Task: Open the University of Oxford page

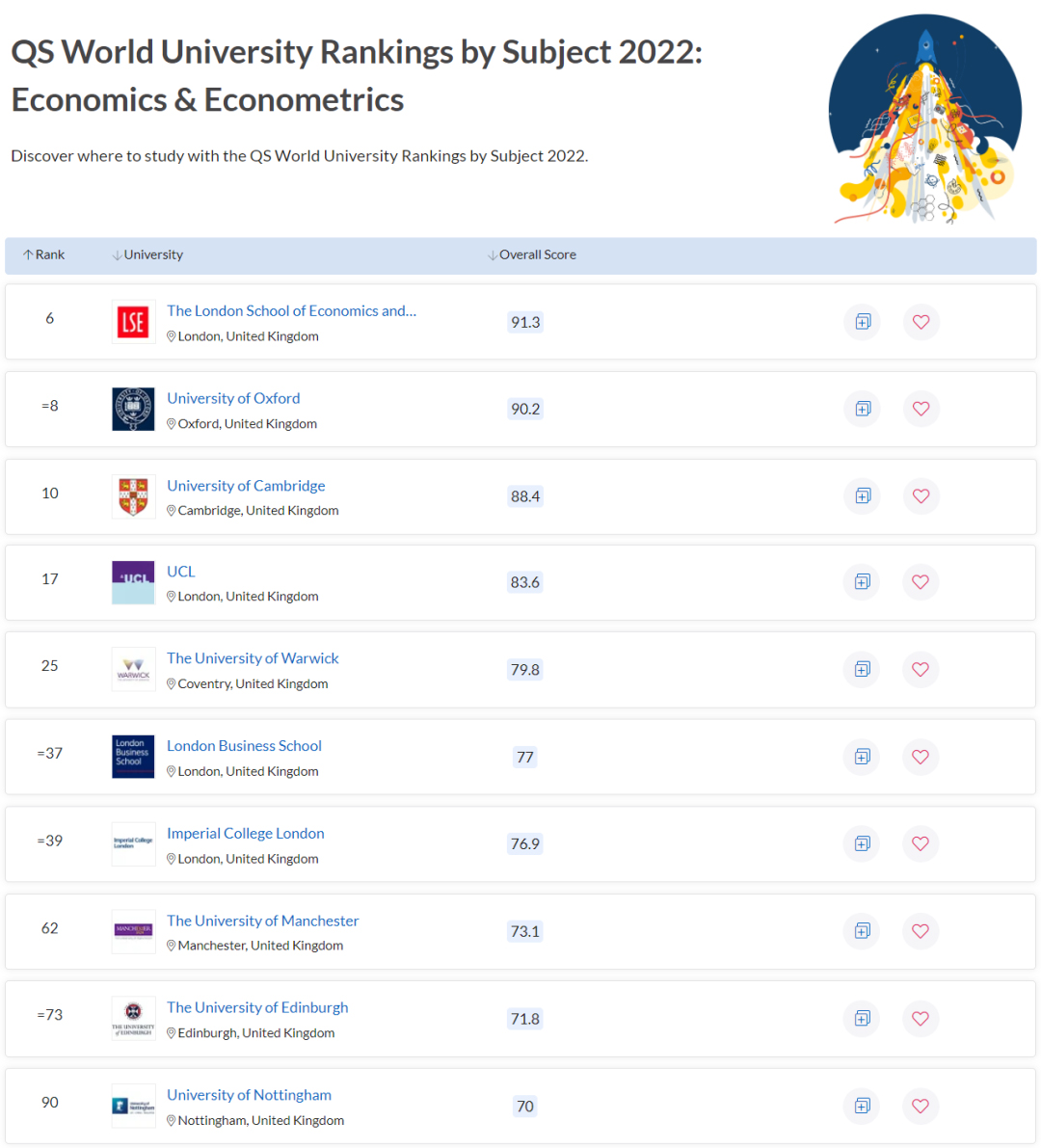Action: click(233, 397)
